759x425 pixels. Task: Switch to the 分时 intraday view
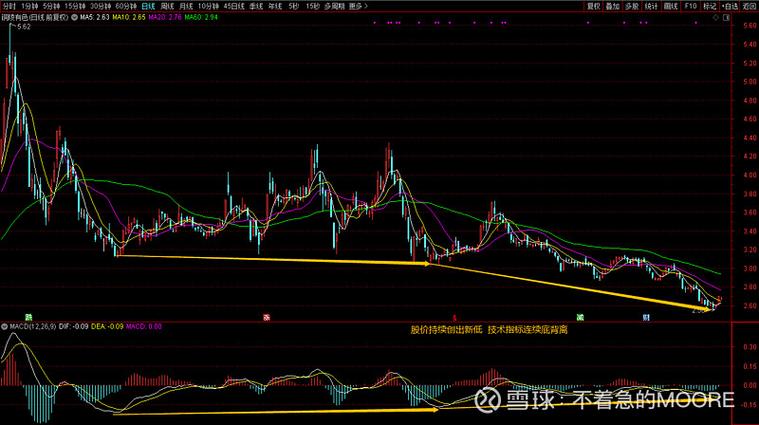pyautogui.click(x=10, y=5)
